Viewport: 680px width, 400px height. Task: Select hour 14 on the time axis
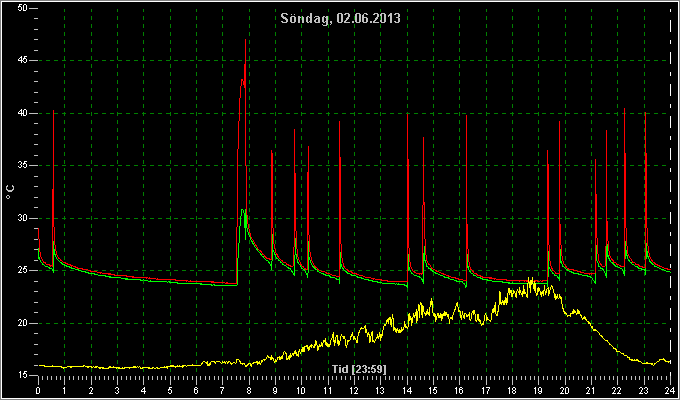tap(407, 390)
